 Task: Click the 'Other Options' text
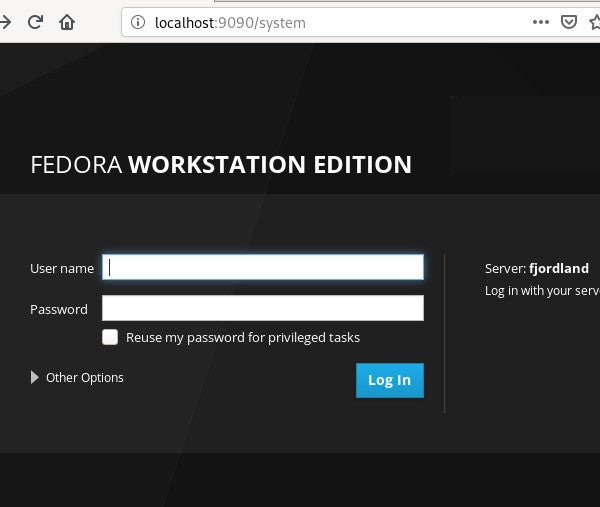pyautogui.click(x=85, y=378)
